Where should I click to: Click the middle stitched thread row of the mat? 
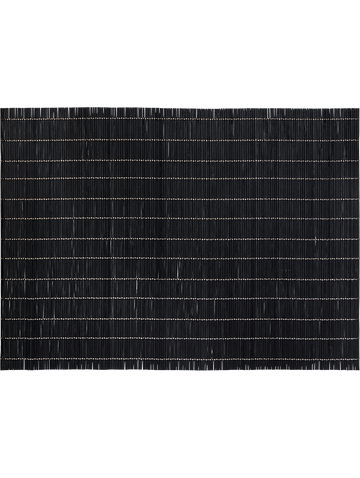pyautogui.click(x=180, y=239)
